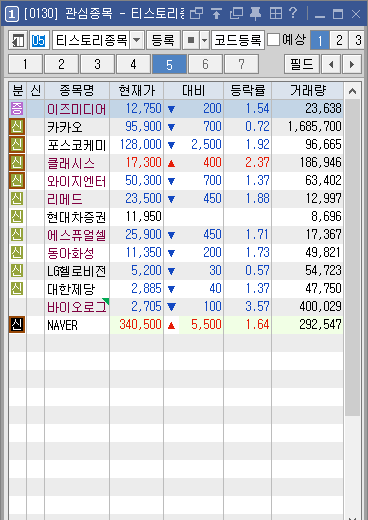The image size is (368, 520).
Task: Click the 신 badge next to 카카오
Action: coord(17,127)
